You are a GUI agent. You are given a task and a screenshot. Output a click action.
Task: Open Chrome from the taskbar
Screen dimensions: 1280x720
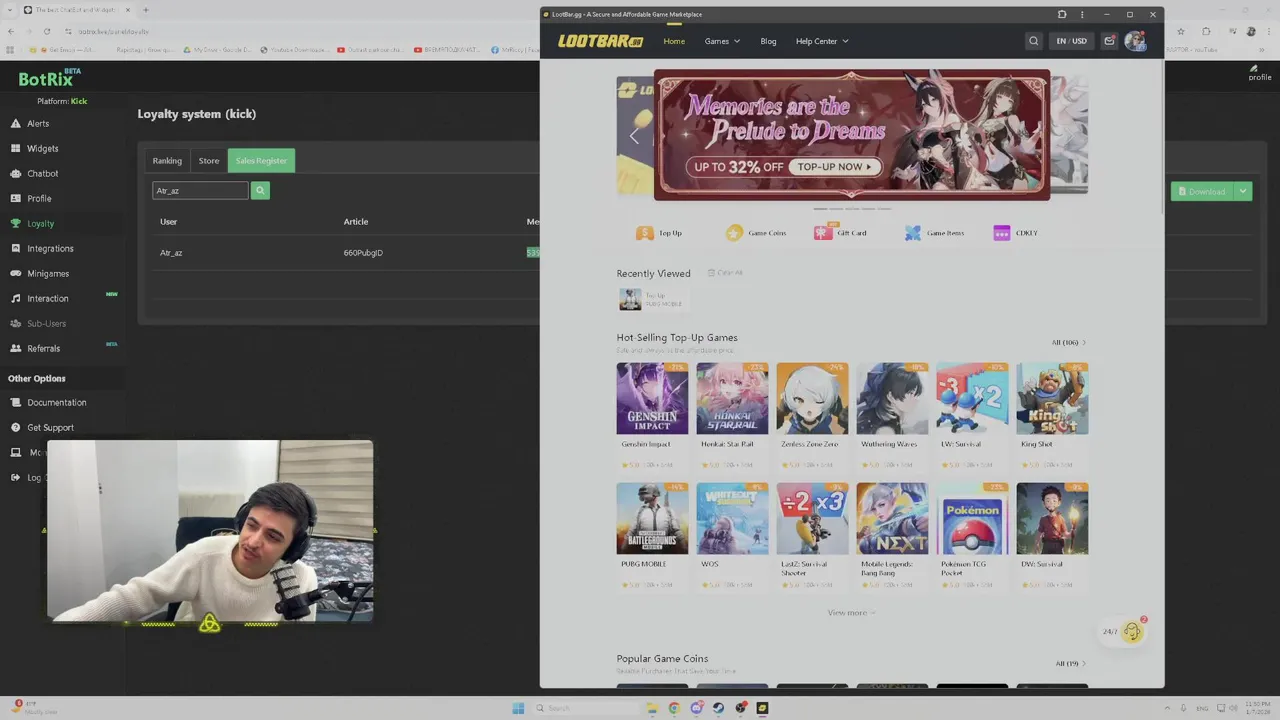(674, 708)
